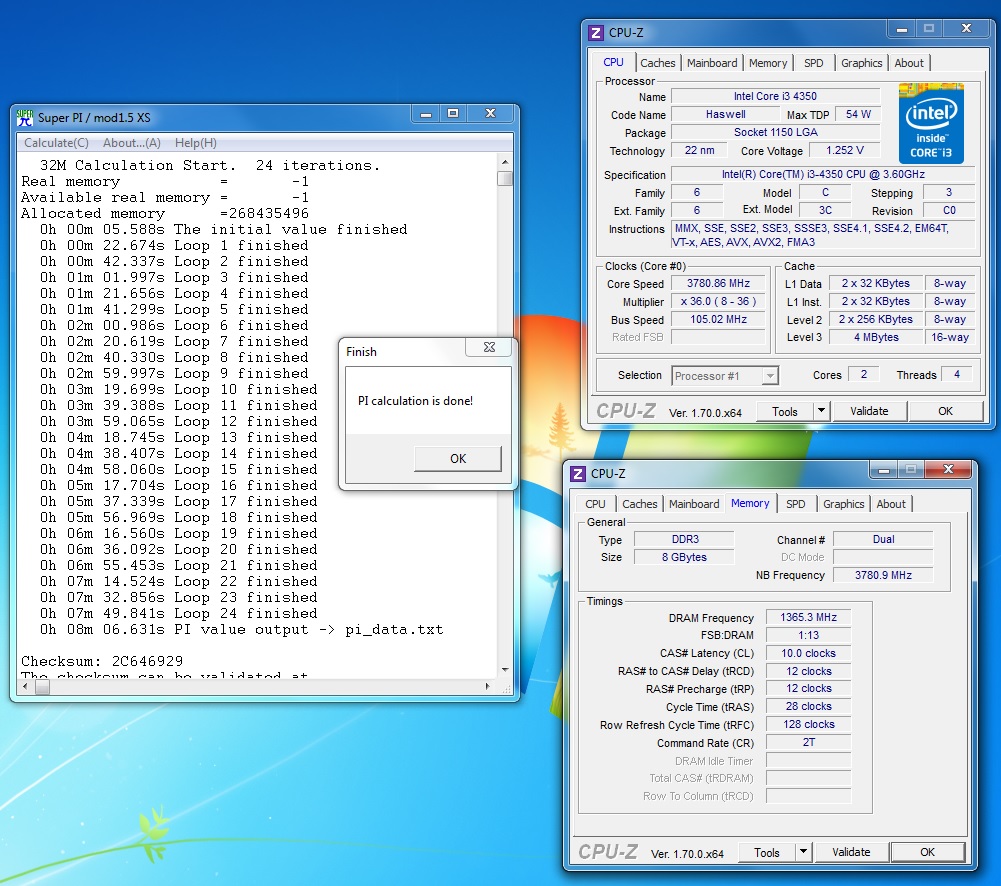
Task: Click the NB Frequency value 3780.9 MHz
Action: [x=883, y=575]
